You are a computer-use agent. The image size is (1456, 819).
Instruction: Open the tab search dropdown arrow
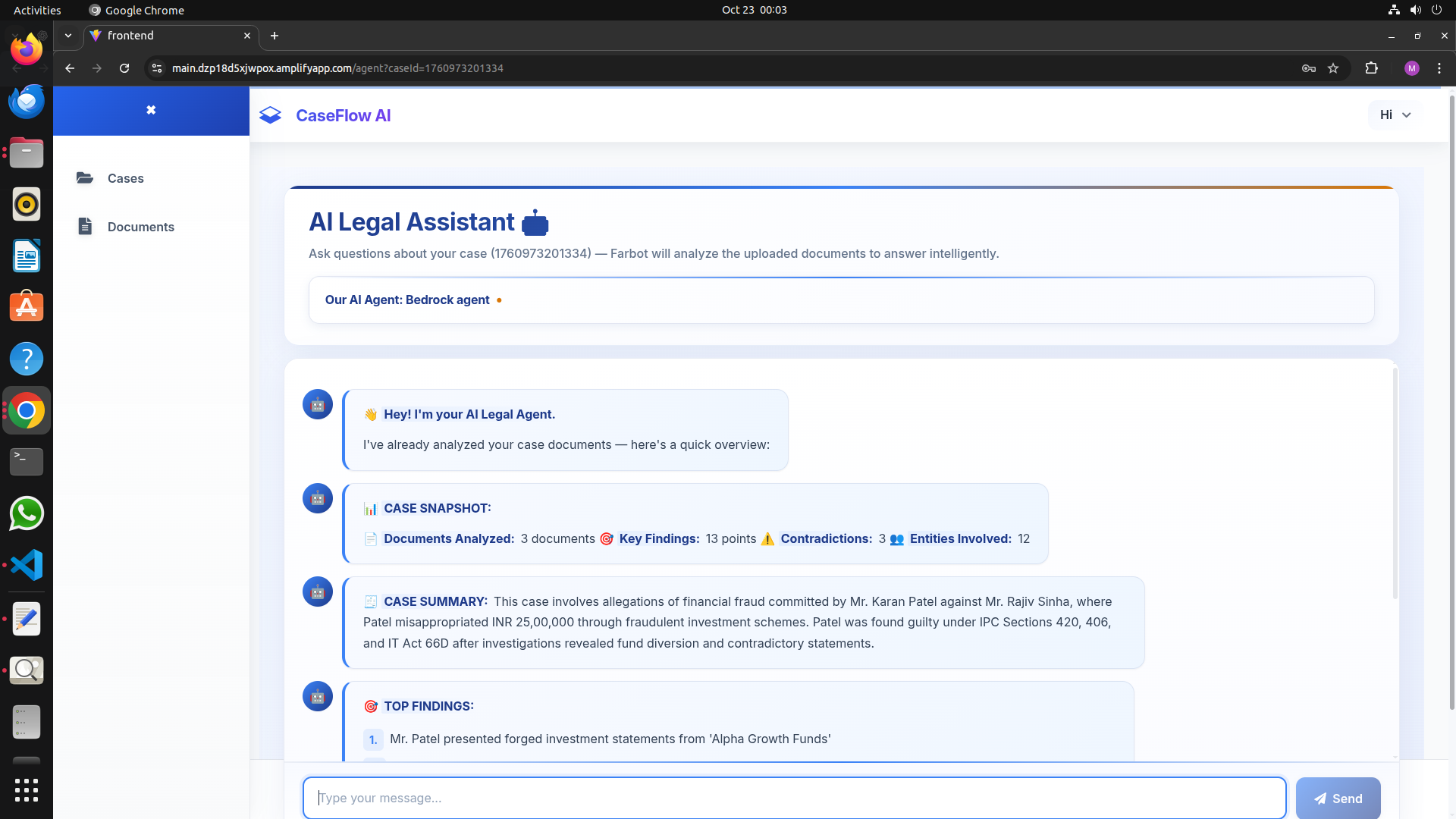[x=68, y=36]
